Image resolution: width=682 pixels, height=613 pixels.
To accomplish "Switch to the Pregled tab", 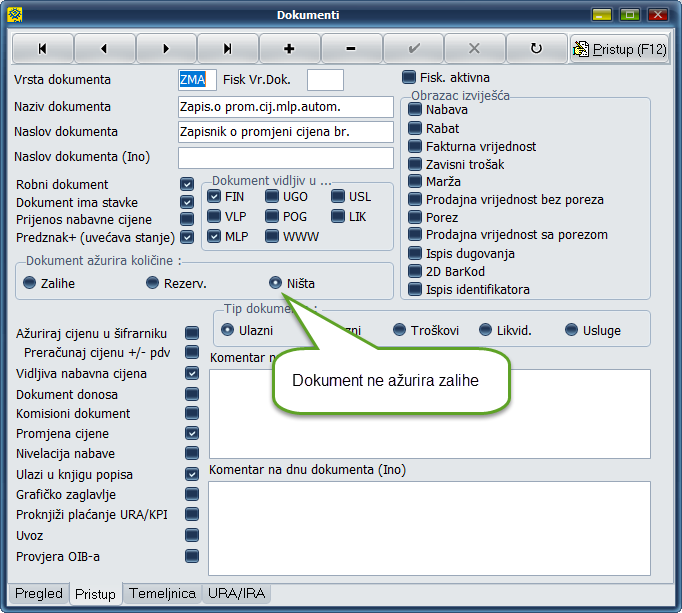I will point(39,594).
